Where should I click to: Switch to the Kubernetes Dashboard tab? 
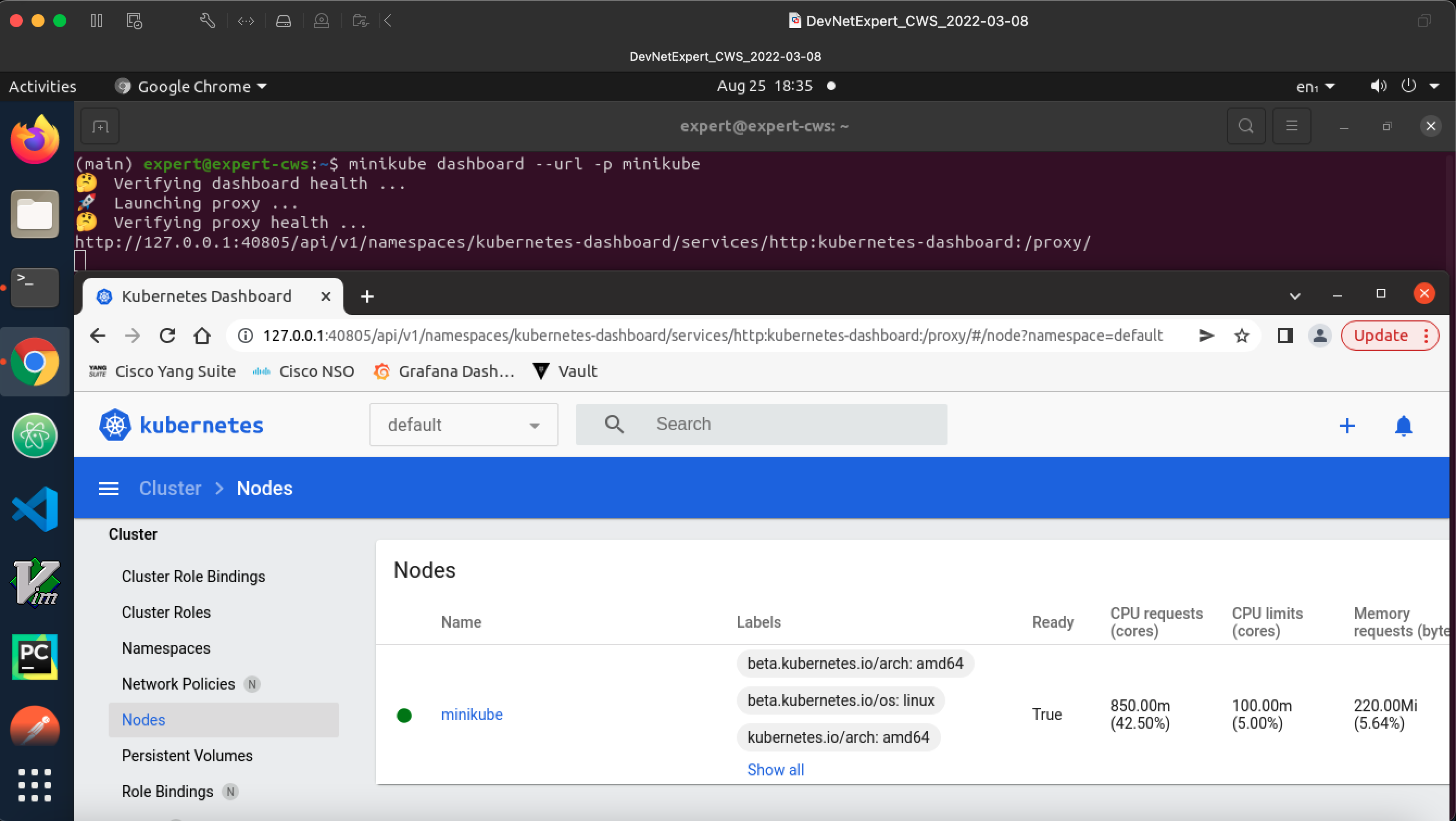tap(206, 296)
